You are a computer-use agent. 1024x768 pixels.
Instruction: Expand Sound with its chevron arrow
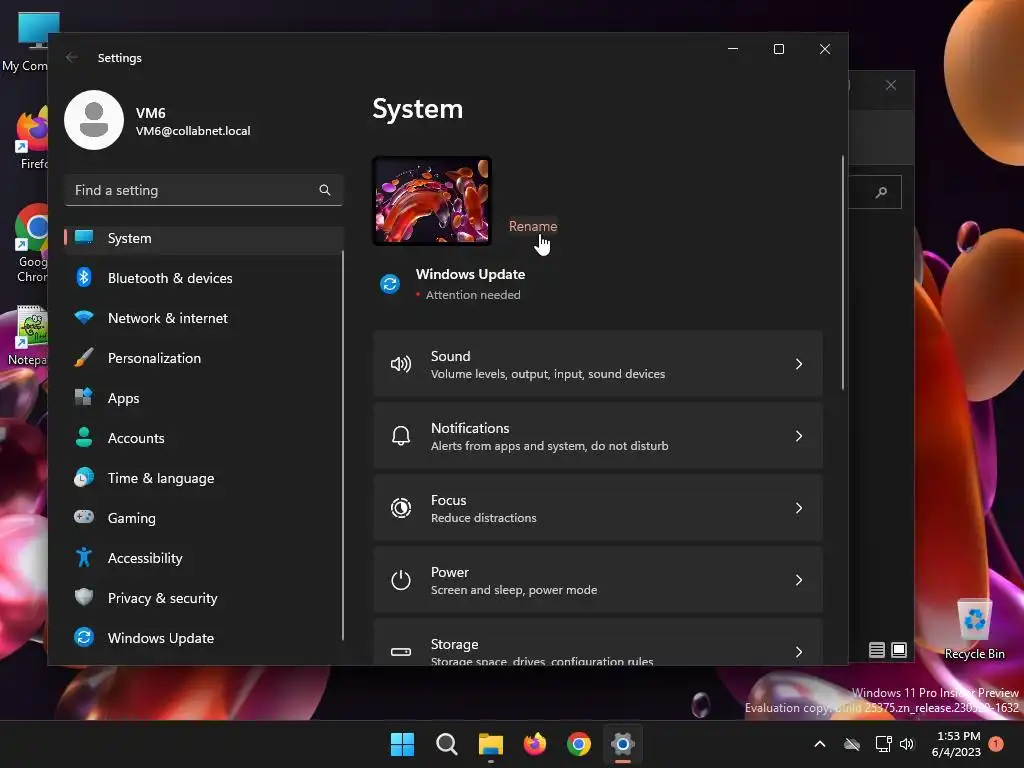[x=799, y=364]
